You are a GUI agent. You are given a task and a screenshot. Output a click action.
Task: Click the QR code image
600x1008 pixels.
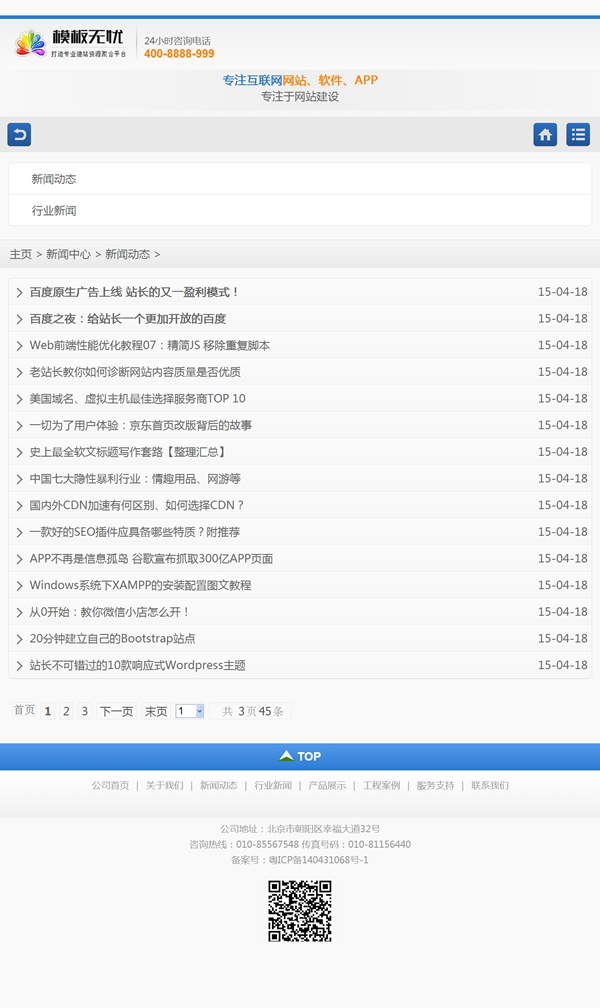(x=300, y=911)
